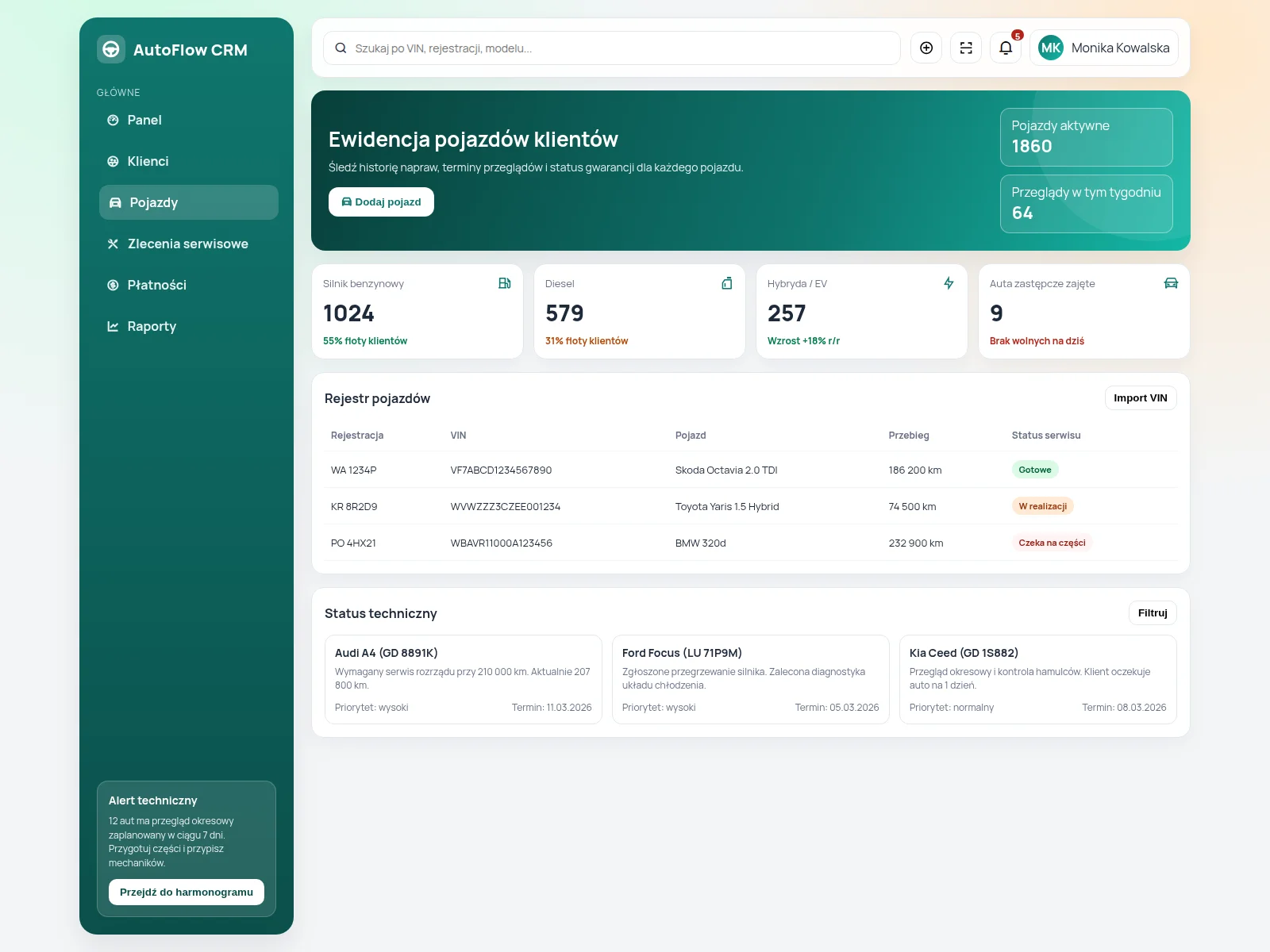Click registration WA 1234P
Screen dimensions: 1270x952
pos(354,470)
